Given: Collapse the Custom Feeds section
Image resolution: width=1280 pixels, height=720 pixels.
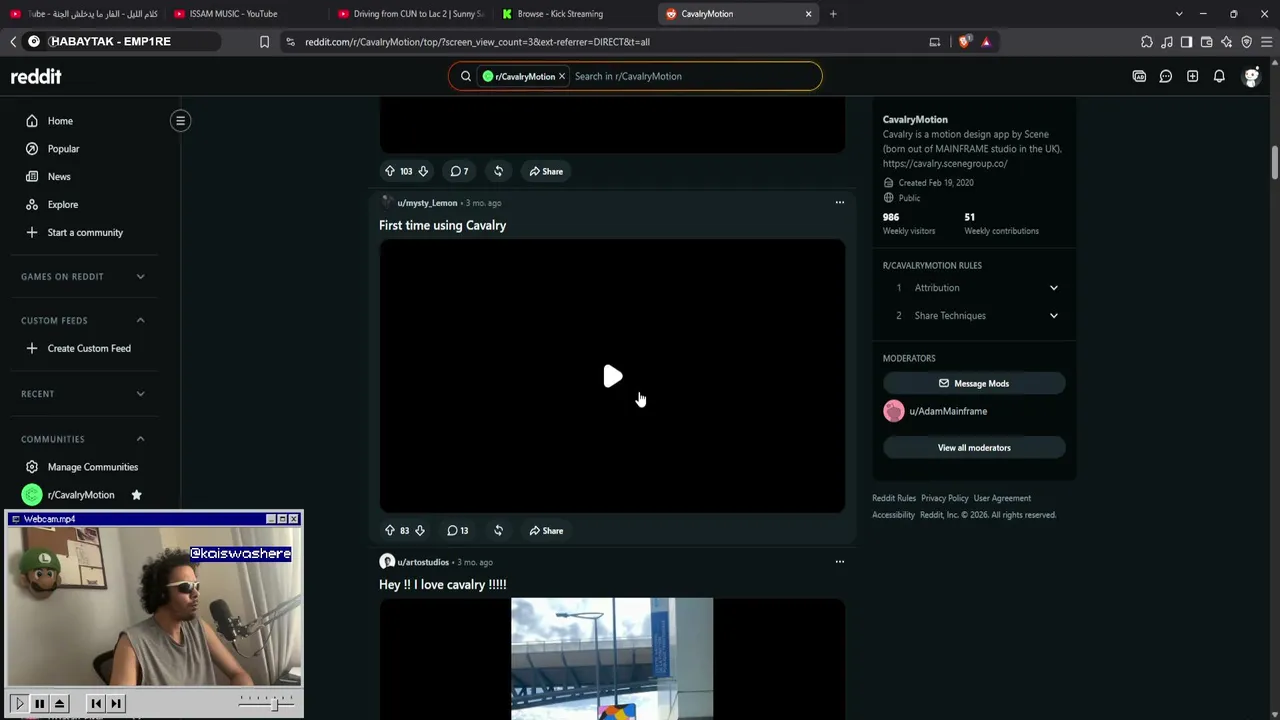Looking at the screenshot, I should coord(82,320).
